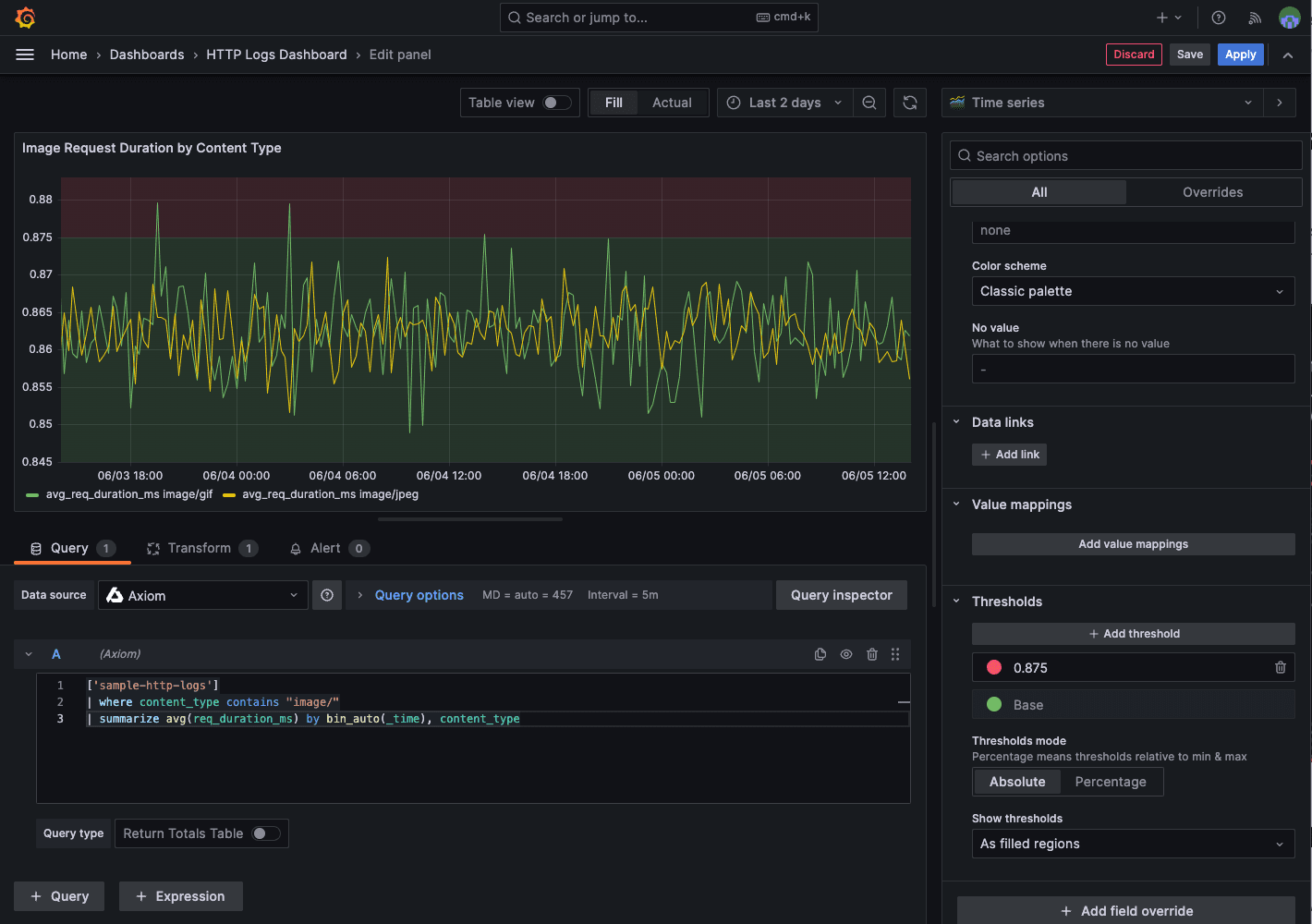Delete query A with trash icon

[872, 654]
